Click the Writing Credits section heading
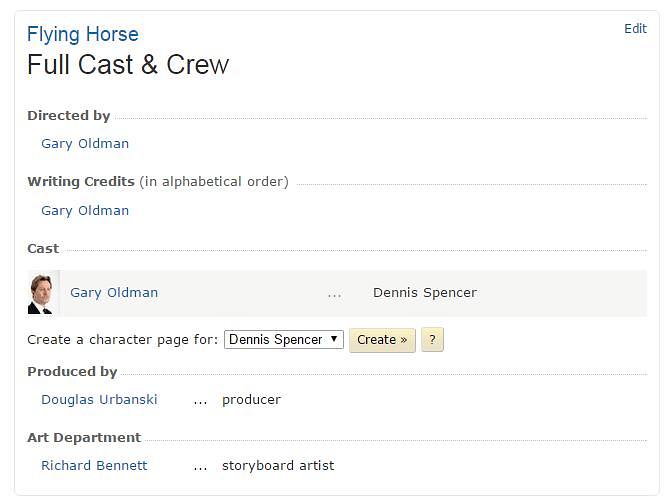 (81, 182)
